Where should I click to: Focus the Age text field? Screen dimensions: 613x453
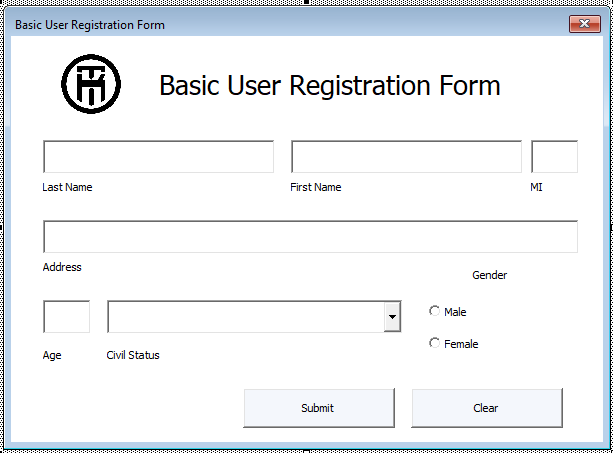(x=66, y=317)
